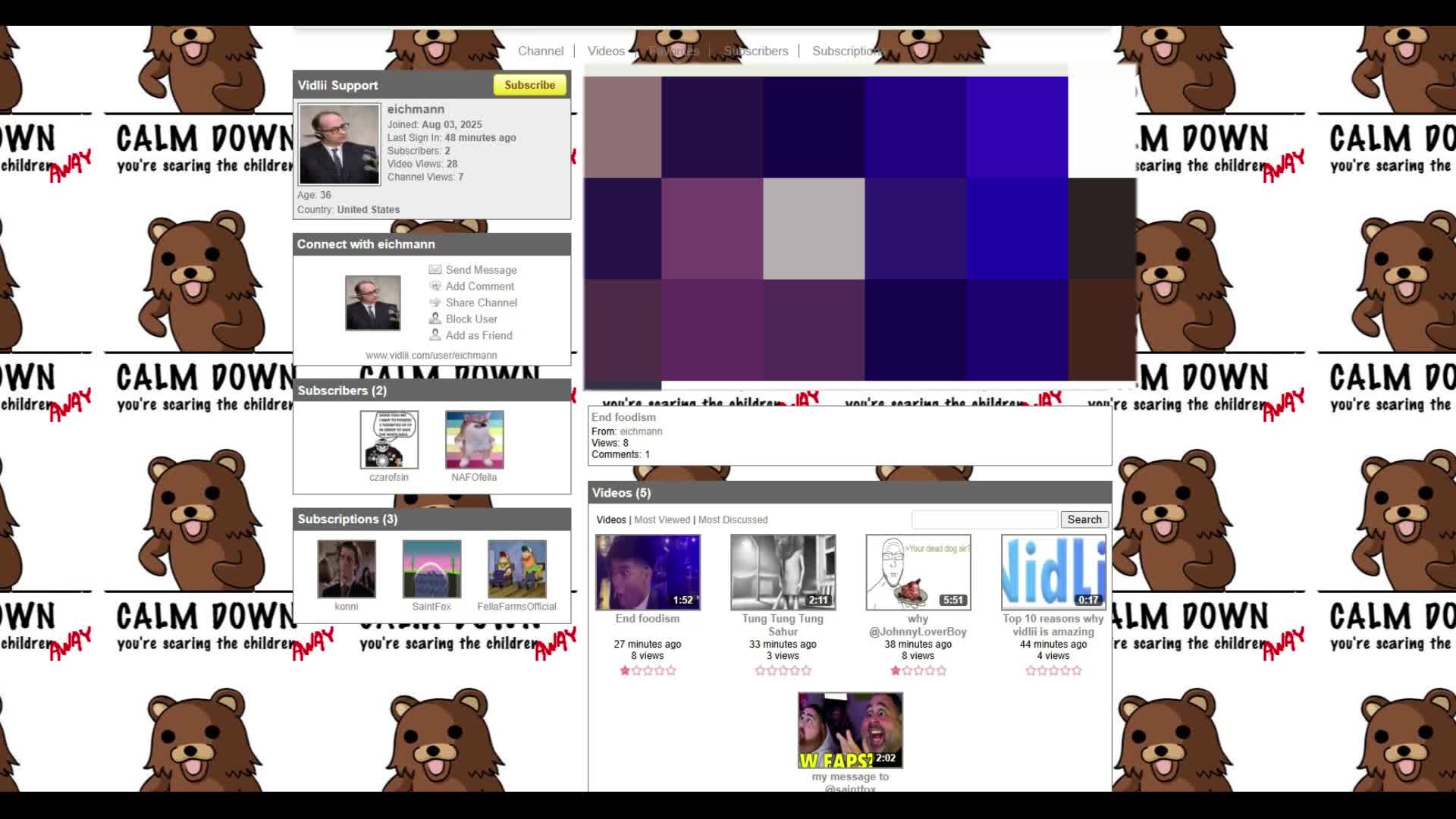Click the star rating under why @JohnnyLoverBoy

point(918,670)
